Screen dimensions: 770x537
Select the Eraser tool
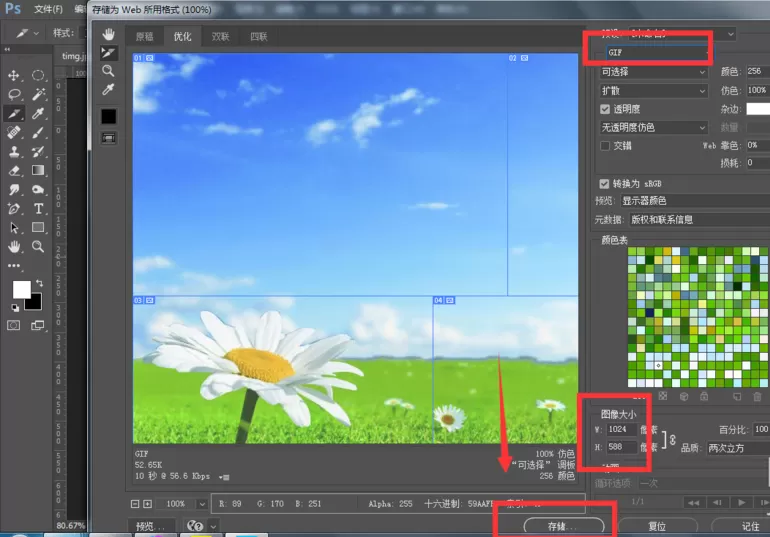click(x=14, y=170)
